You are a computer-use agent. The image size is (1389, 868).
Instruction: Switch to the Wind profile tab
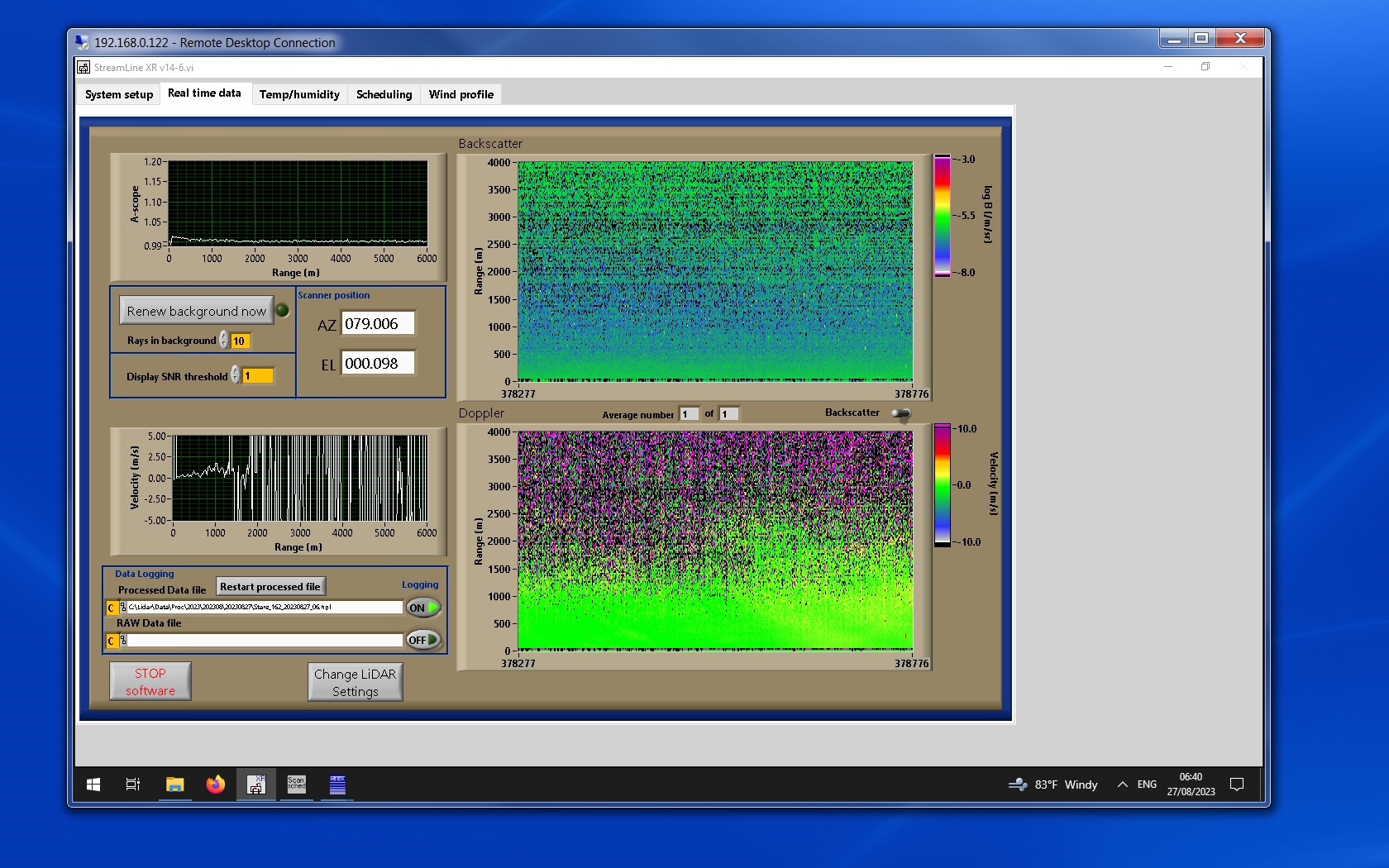pyautogui.click(x=461, y=94)
